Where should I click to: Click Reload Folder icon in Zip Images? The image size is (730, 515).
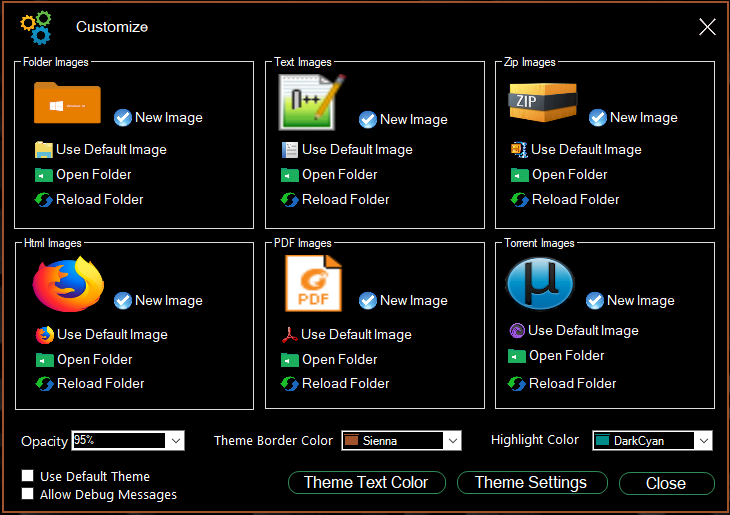tap(519, 200)
